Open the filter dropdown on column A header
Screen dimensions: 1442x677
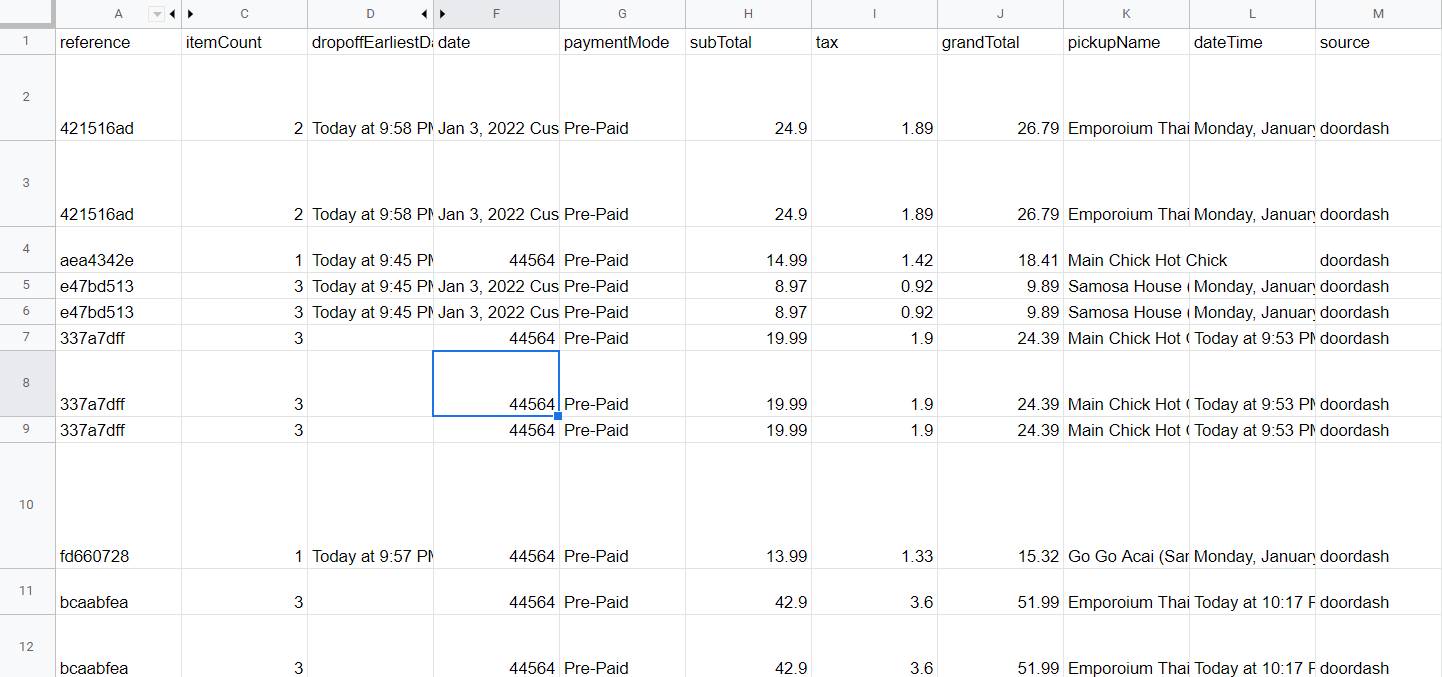157,14
